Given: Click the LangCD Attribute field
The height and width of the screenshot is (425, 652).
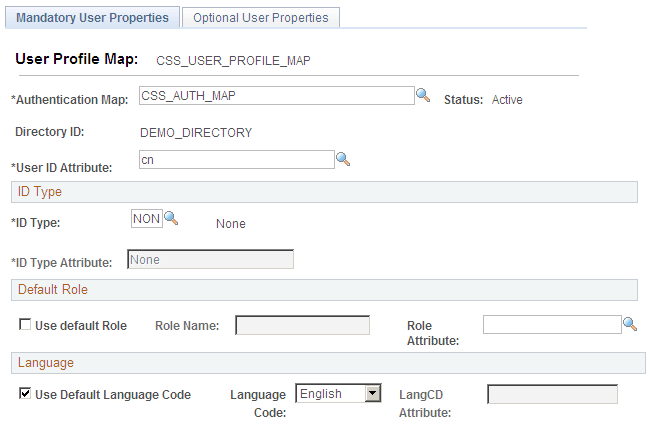Looking at the screenshot, I should [x=552, y=394].
